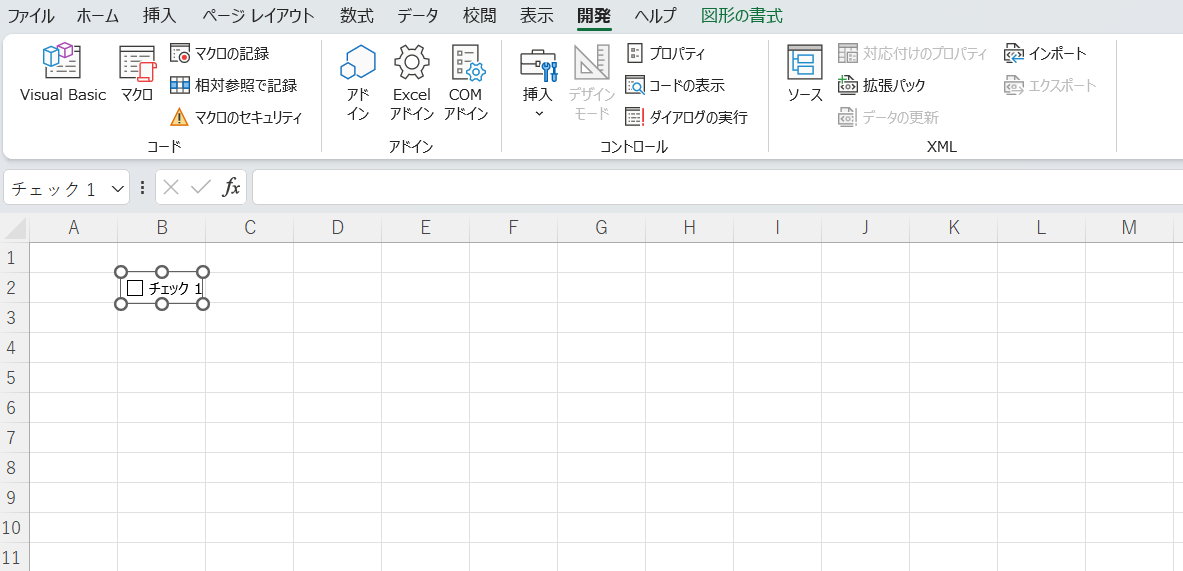Open the マクロ list button
This screenshot has width=1183, height=571.
(137, 73)
